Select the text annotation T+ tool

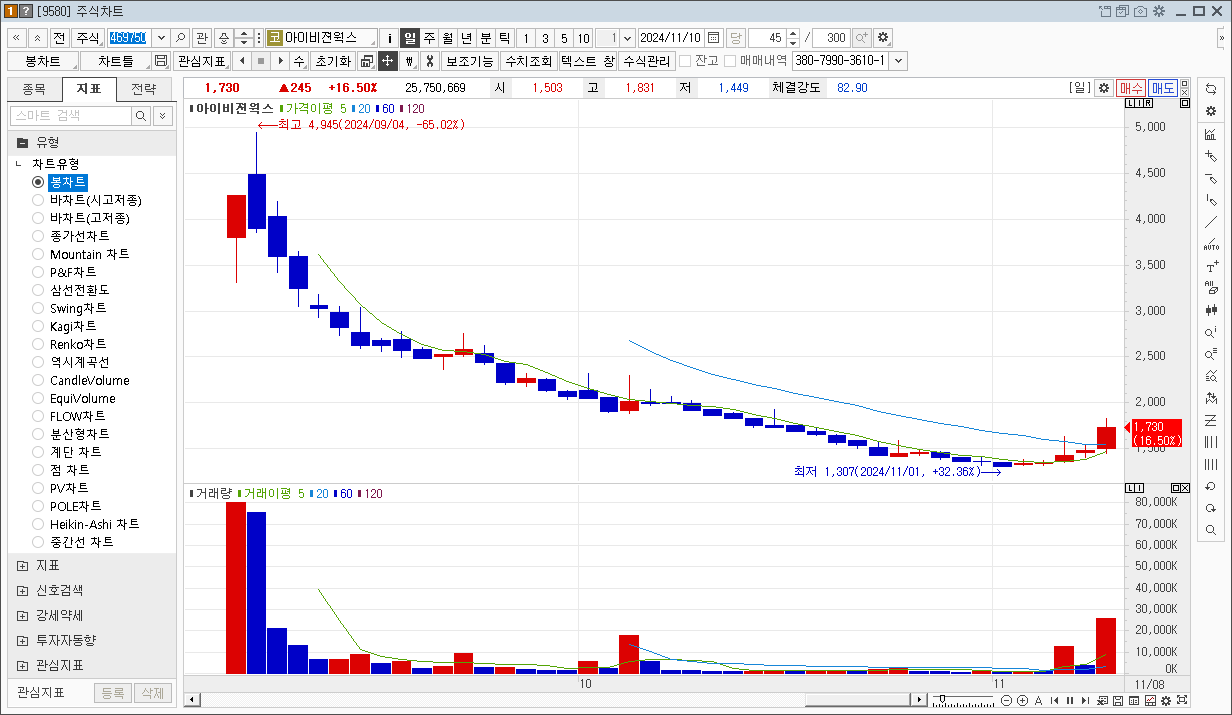pyautogui.click(x=1211, y=267)
